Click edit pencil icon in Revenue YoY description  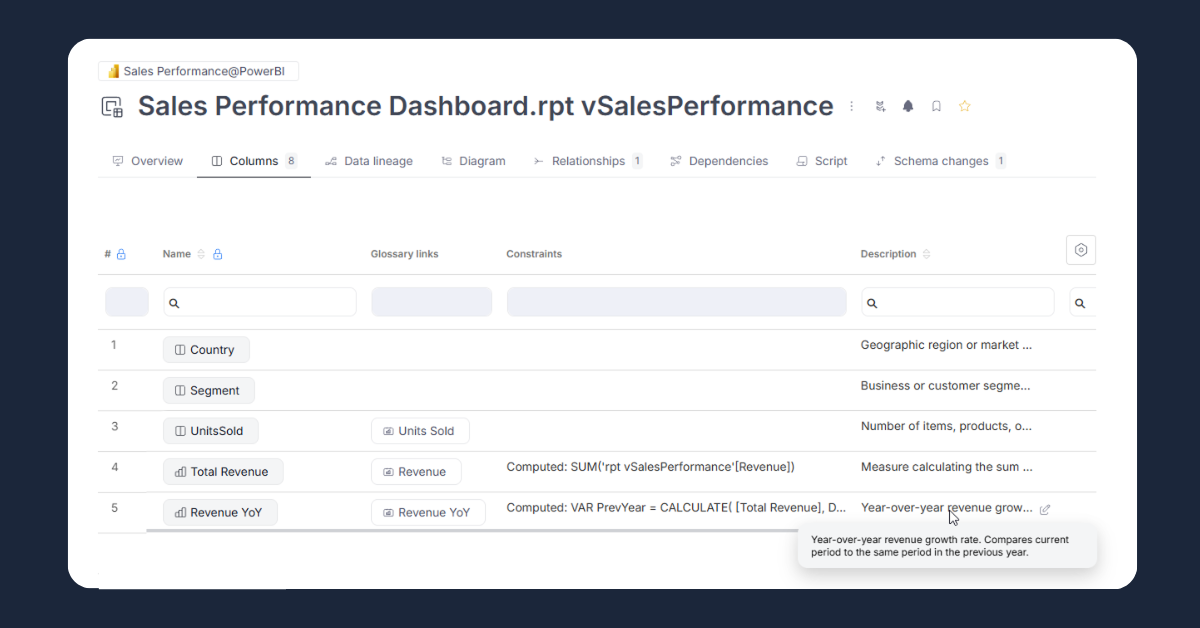[1045, 509]
